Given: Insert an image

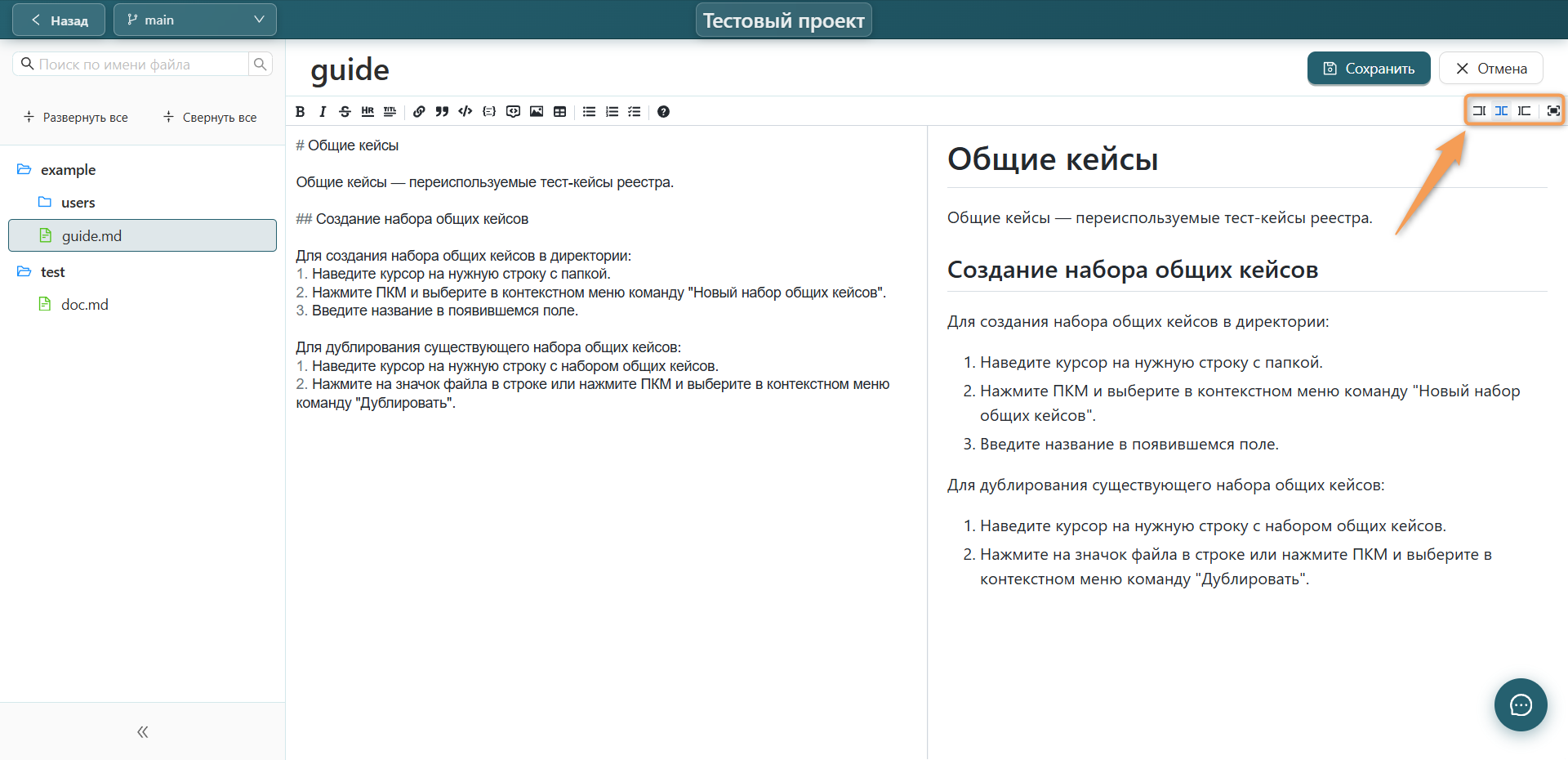Looking at the screenshot, I should pos(537,112).
